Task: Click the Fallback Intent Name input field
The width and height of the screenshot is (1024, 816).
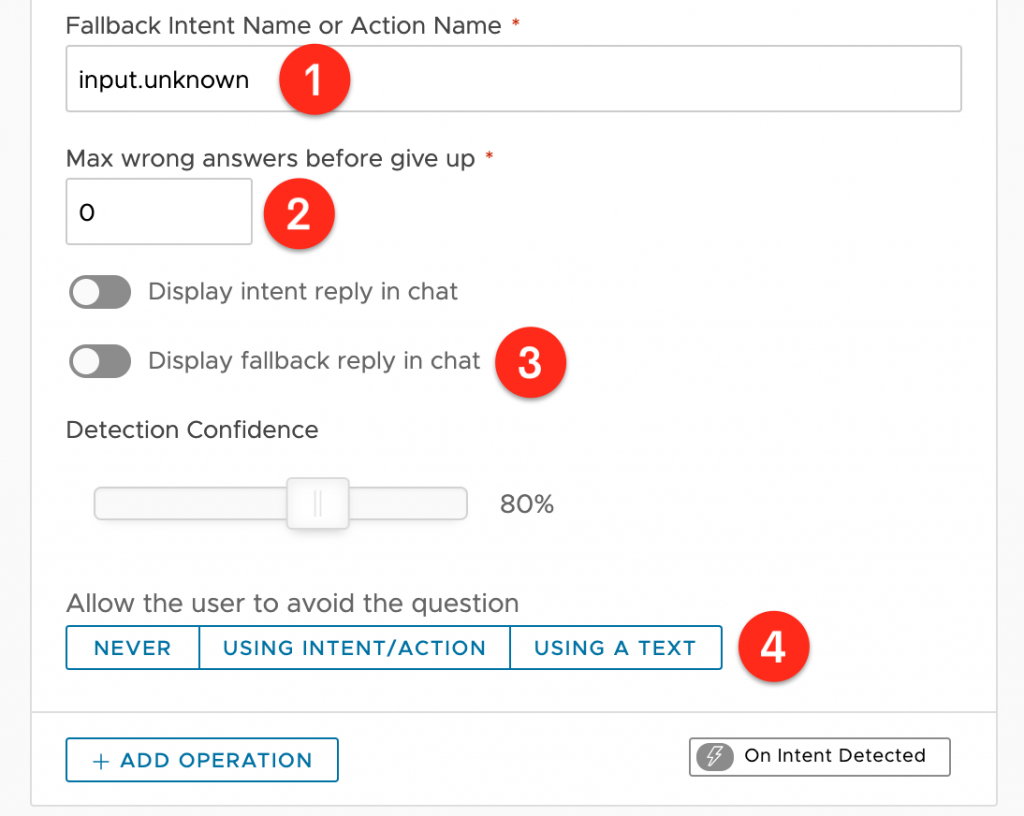Action: (513, 79)
